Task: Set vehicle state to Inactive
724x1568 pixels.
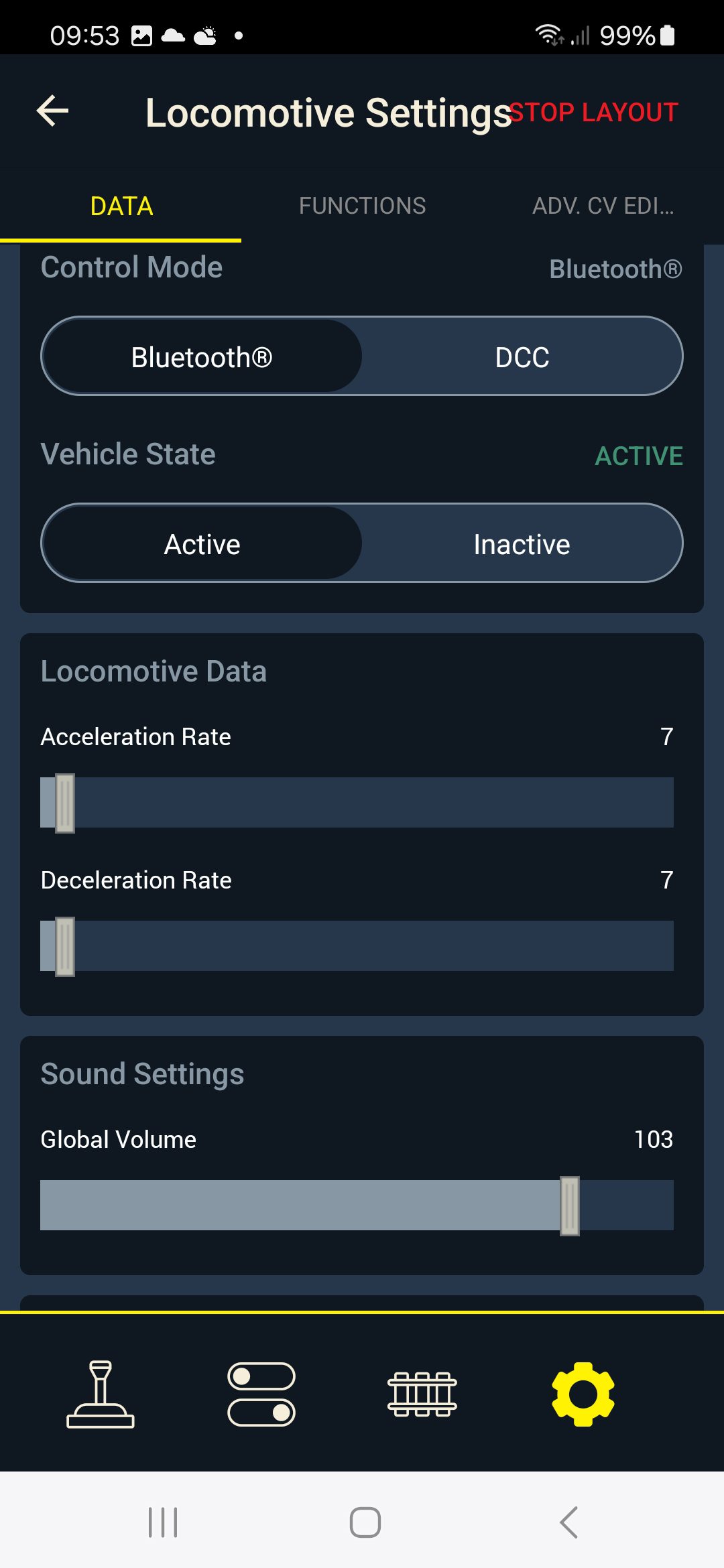Action: [x=522, y=543]
